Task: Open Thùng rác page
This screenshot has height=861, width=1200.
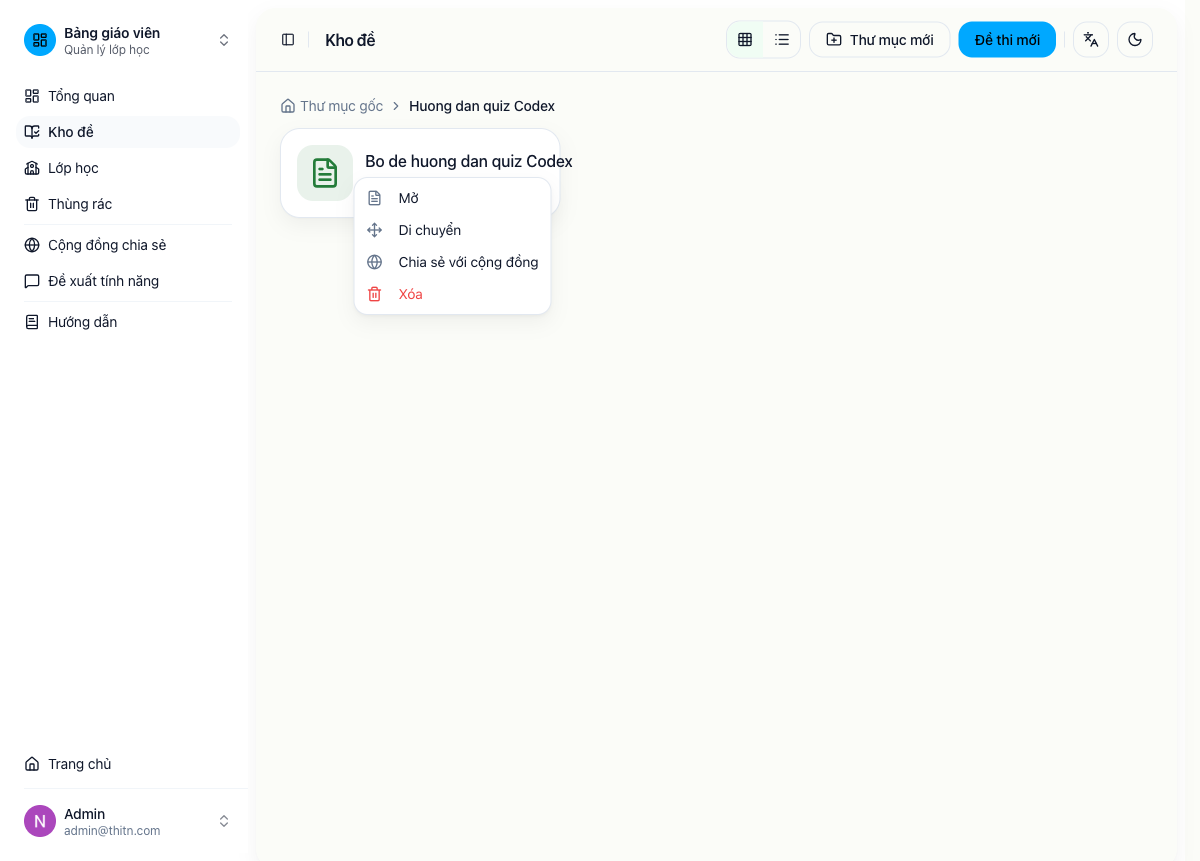Action: (128, 204)
